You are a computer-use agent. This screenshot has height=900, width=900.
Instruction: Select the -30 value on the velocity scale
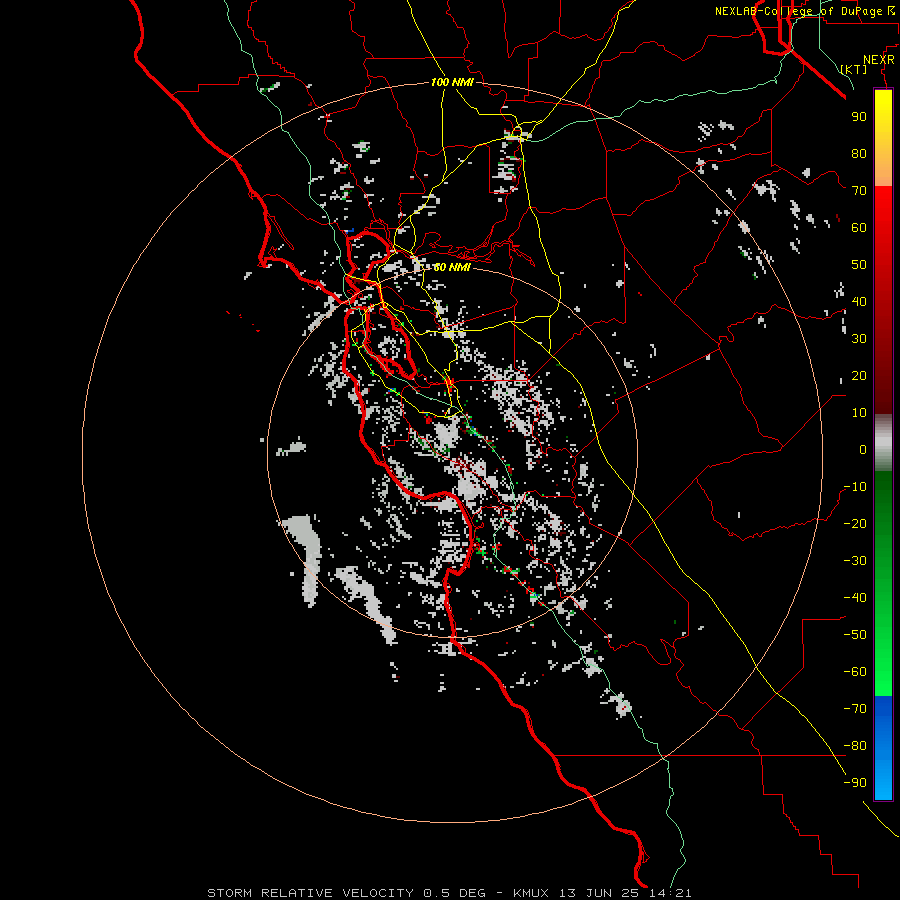point(855,561)
